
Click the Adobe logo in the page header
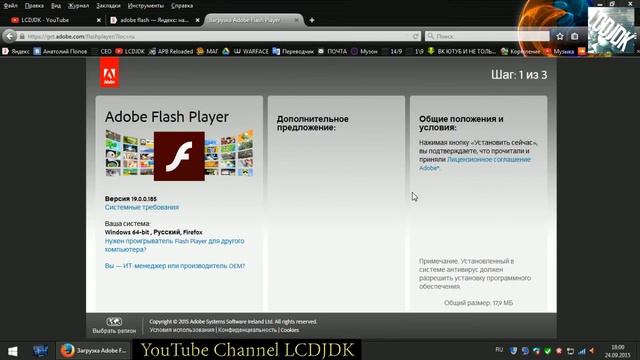coord(109,72)
